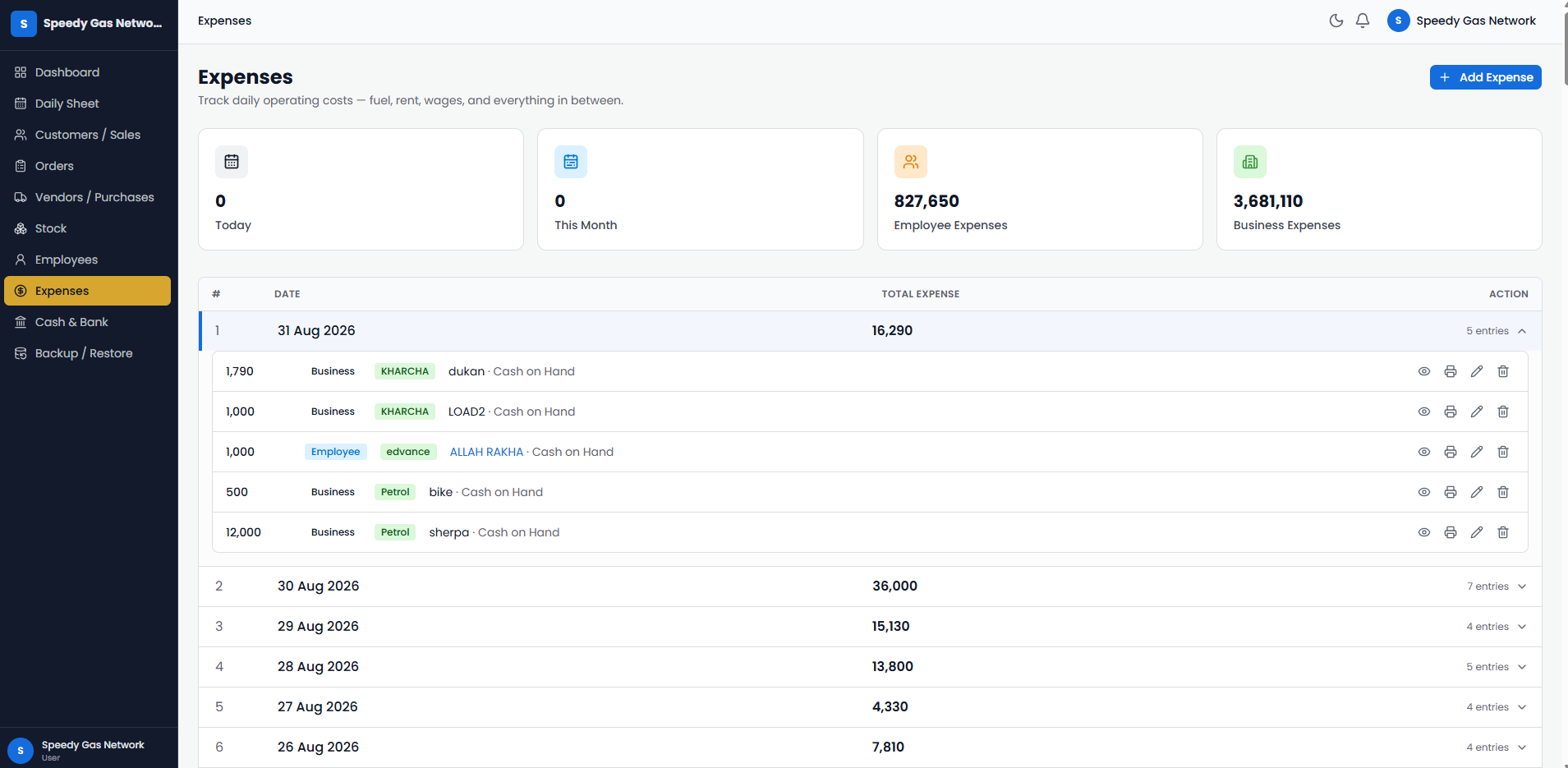Select the Employee Expenses summary card

[x=1040, y=189]
